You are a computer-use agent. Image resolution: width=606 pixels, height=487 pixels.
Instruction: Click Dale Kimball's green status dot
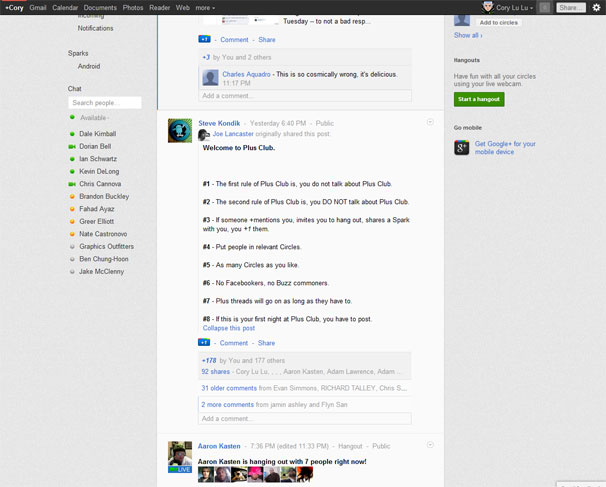click(x=72, y=134)
